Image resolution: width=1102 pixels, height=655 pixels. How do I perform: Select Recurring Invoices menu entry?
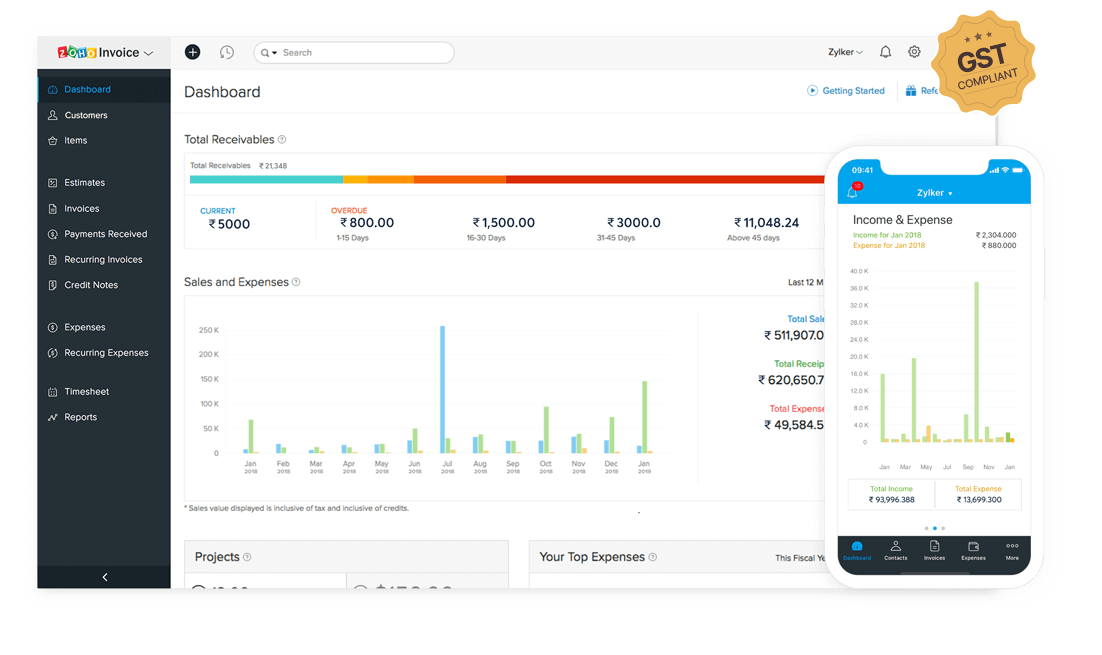[x=104, y=260]
